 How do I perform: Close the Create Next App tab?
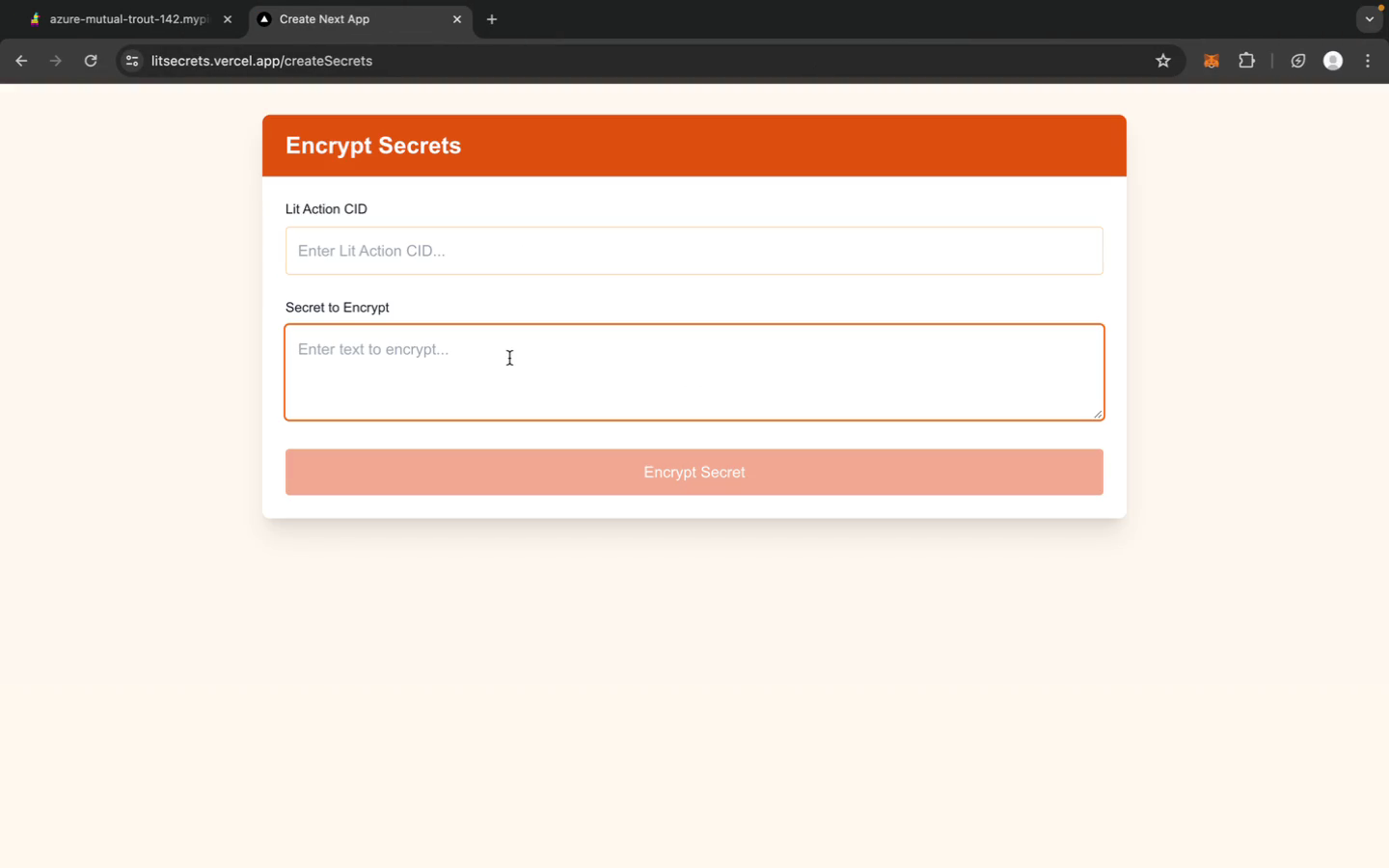(x=457, y=19)
